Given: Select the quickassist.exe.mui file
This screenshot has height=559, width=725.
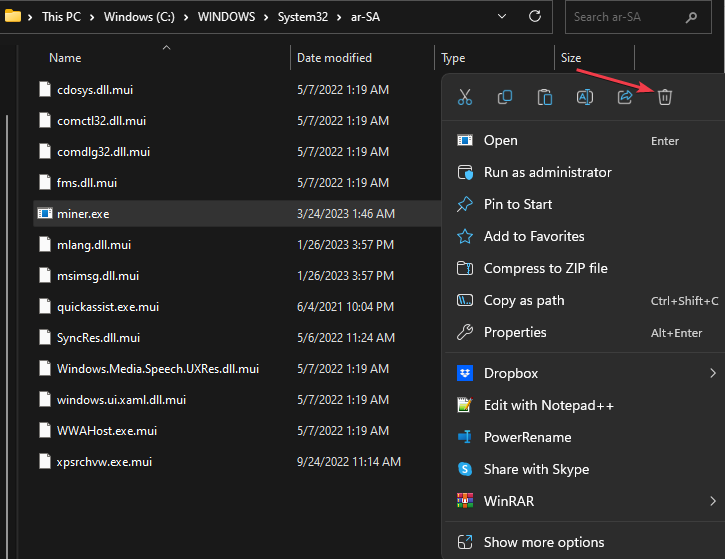Looking at the screenshot, I should pos(108,305).
